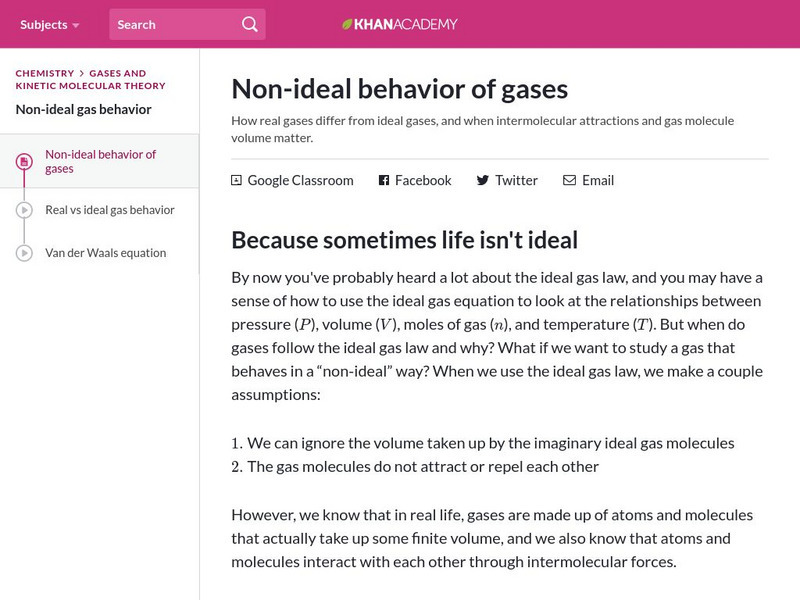
Task: Click the article icon beside Non-ideal behavior of gases
Action: (24, 161)
